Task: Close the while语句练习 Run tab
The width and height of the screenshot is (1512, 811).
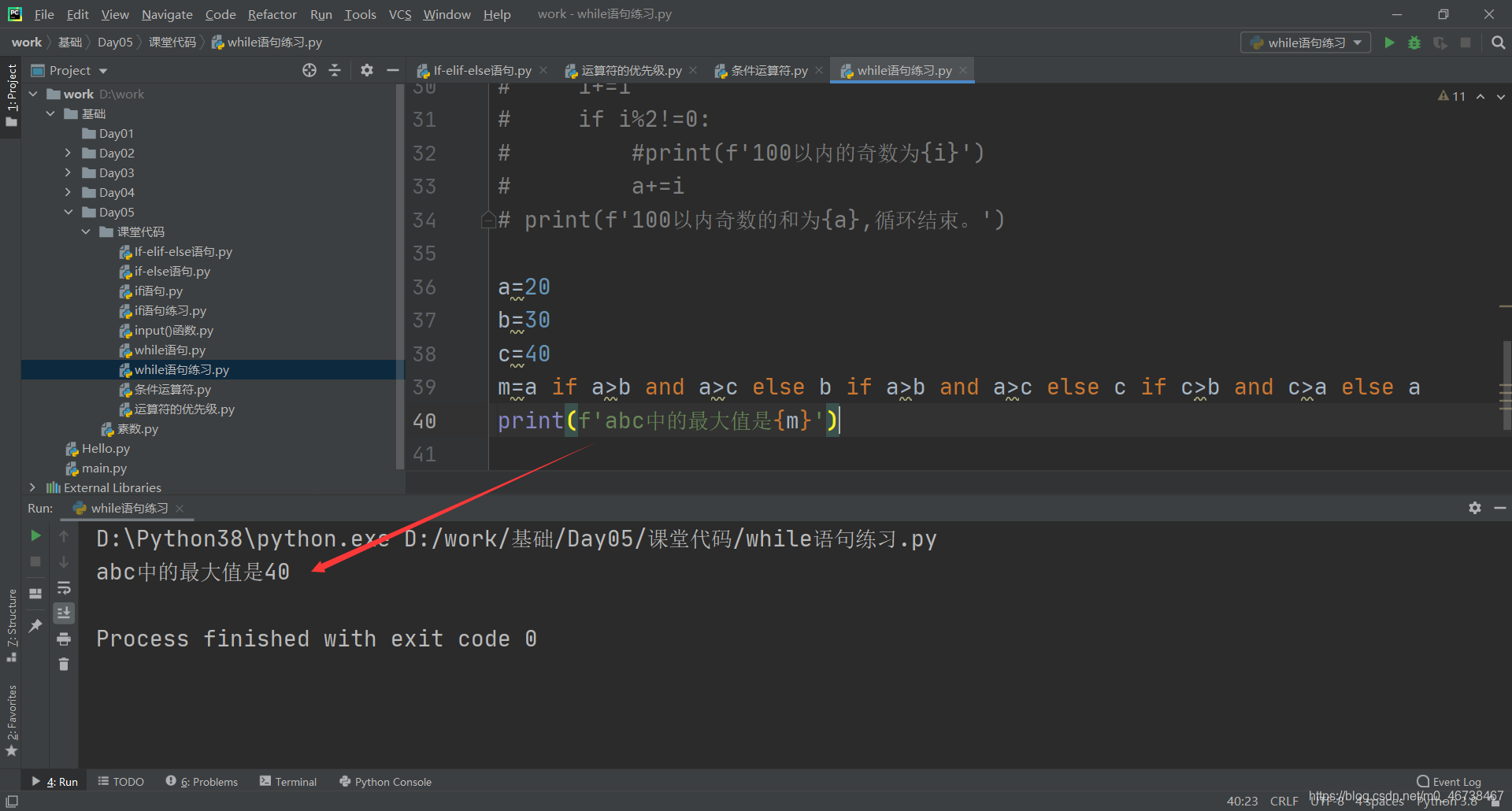Action: pos(180,508)
